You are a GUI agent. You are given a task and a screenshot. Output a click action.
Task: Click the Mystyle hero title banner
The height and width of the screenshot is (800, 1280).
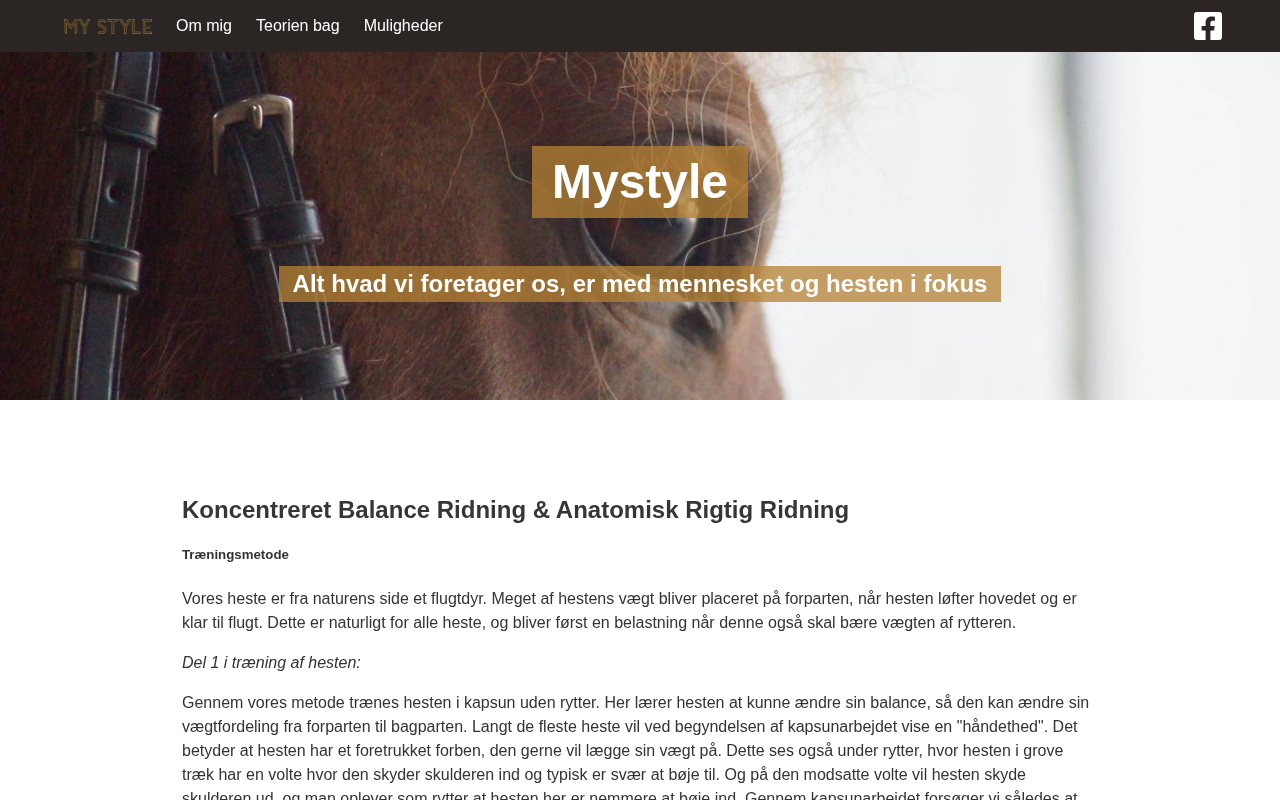click(x=640, y=182)
